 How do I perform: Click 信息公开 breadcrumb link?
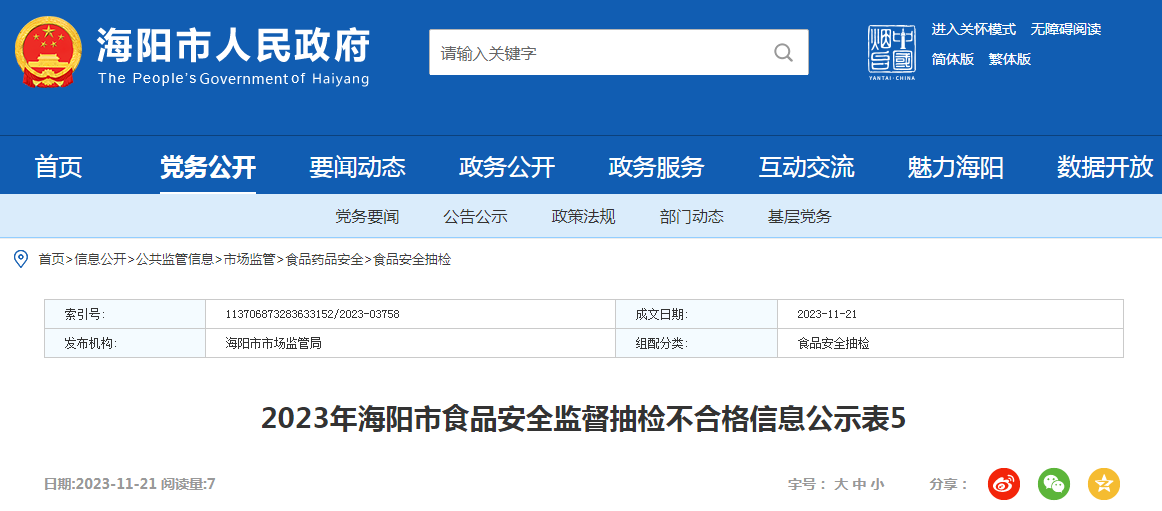(100, 259)
